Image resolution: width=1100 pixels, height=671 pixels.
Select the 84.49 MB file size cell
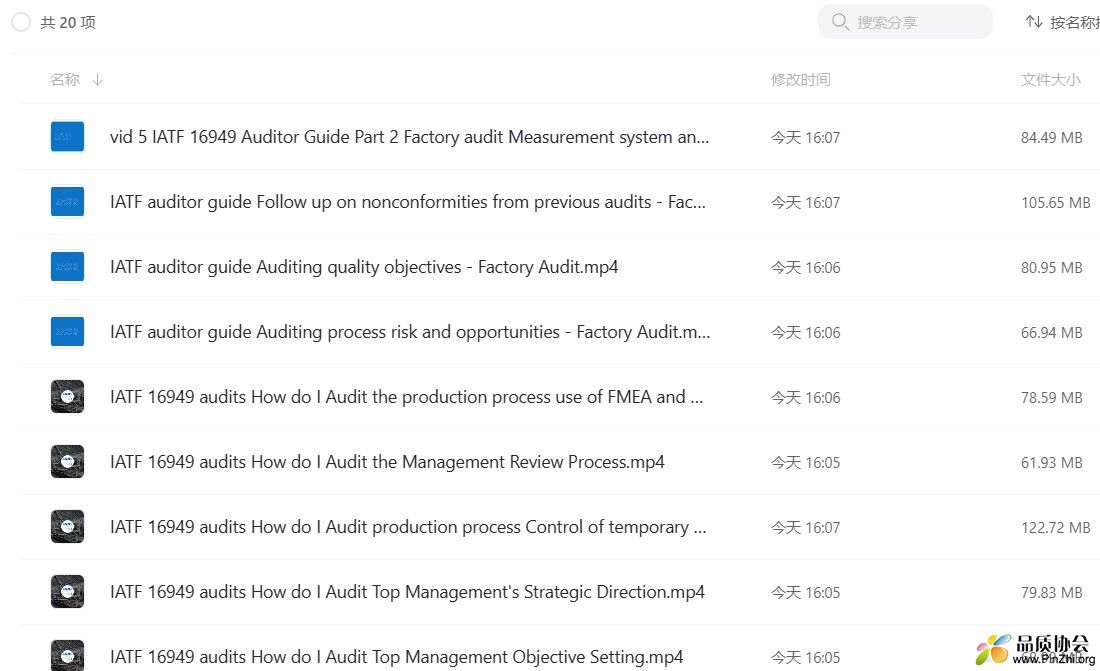click(1052, 138)
